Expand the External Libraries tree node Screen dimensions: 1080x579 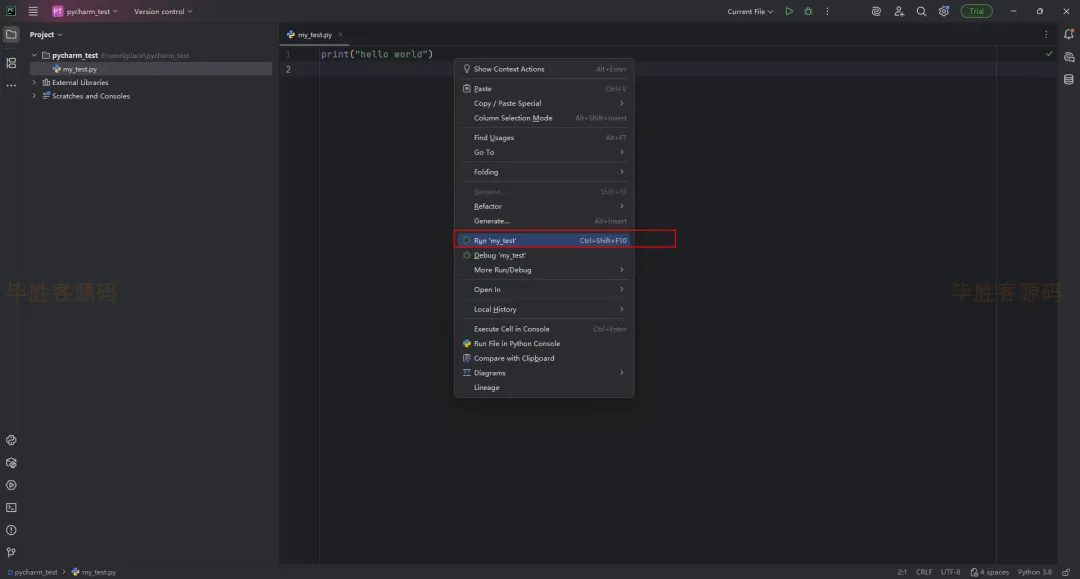coord(34,82)
